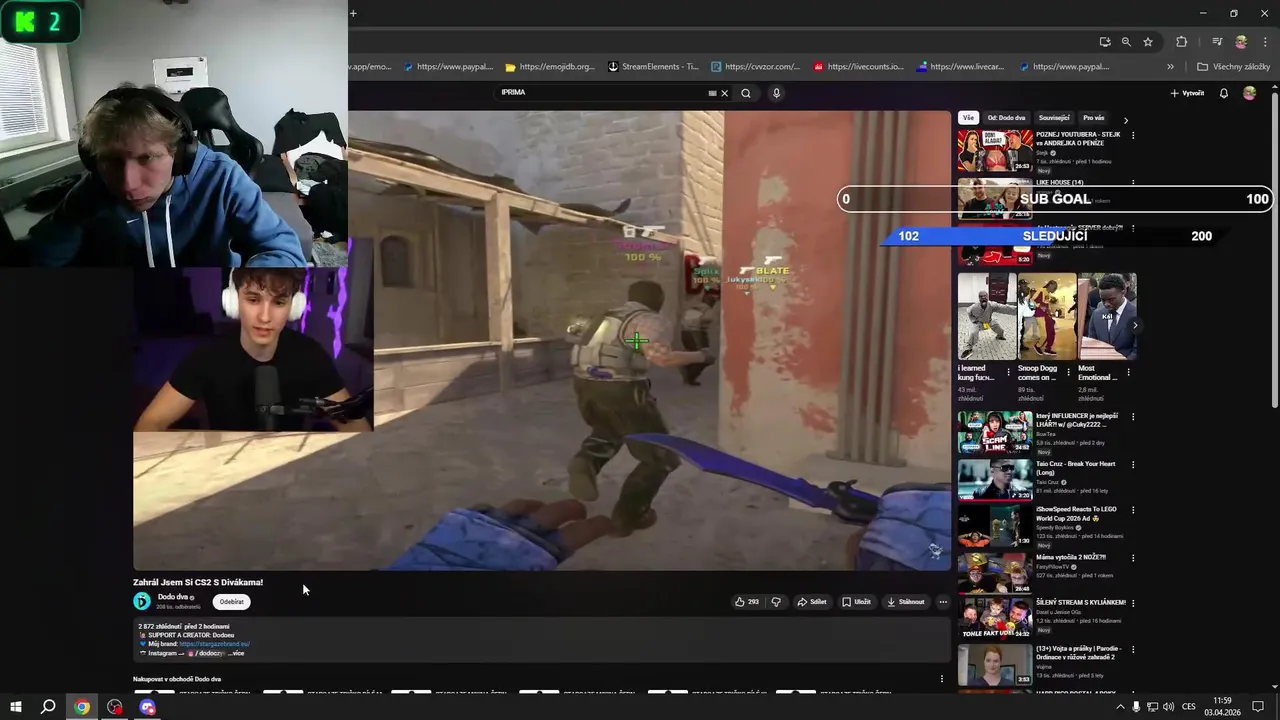Open Windows action center notifications
This screenshot has width=1280, height=720.
pyautogui.click(x=1258, y=707)
